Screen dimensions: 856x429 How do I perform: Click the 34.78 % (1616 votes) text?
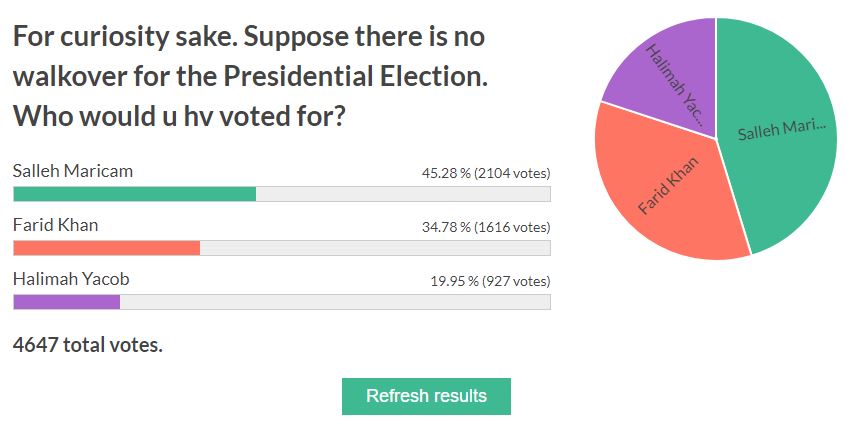click(485, 227)
